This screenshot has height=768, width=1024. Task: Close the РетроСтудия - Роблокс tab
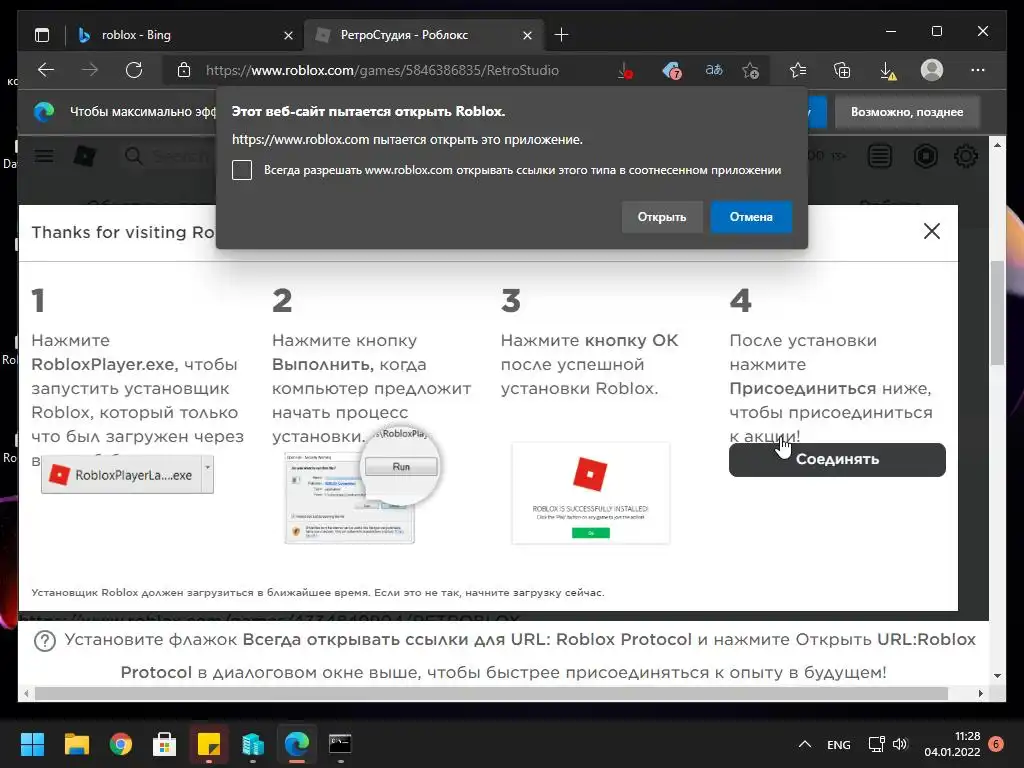coord(527,35)
